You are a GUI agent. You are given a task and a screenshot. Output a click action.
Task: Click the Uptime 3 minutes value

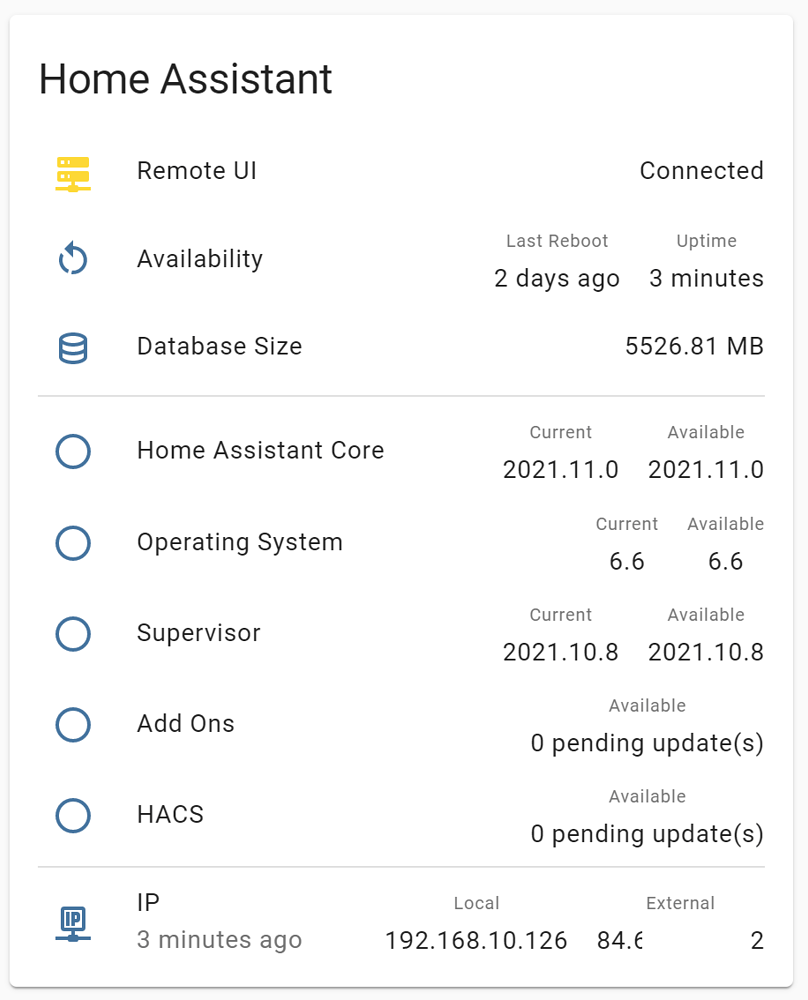pyautogui.click(x=706, y=278)
